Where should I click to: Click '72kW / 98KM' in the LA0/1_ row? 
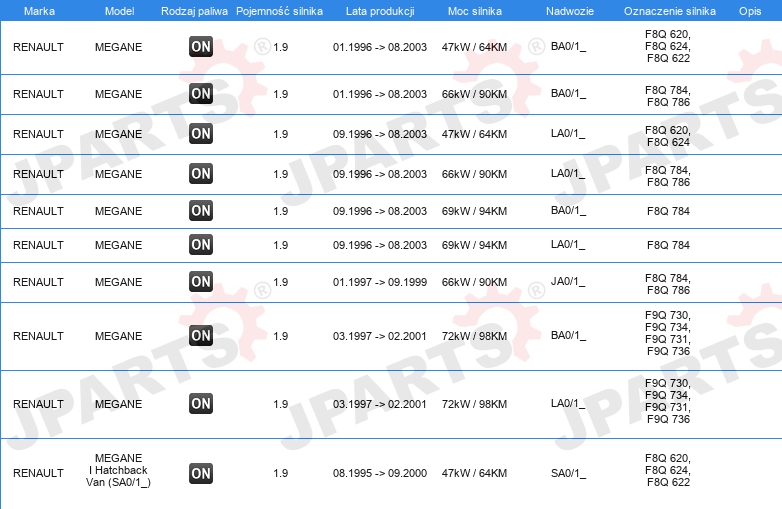[x=474, y=404]
